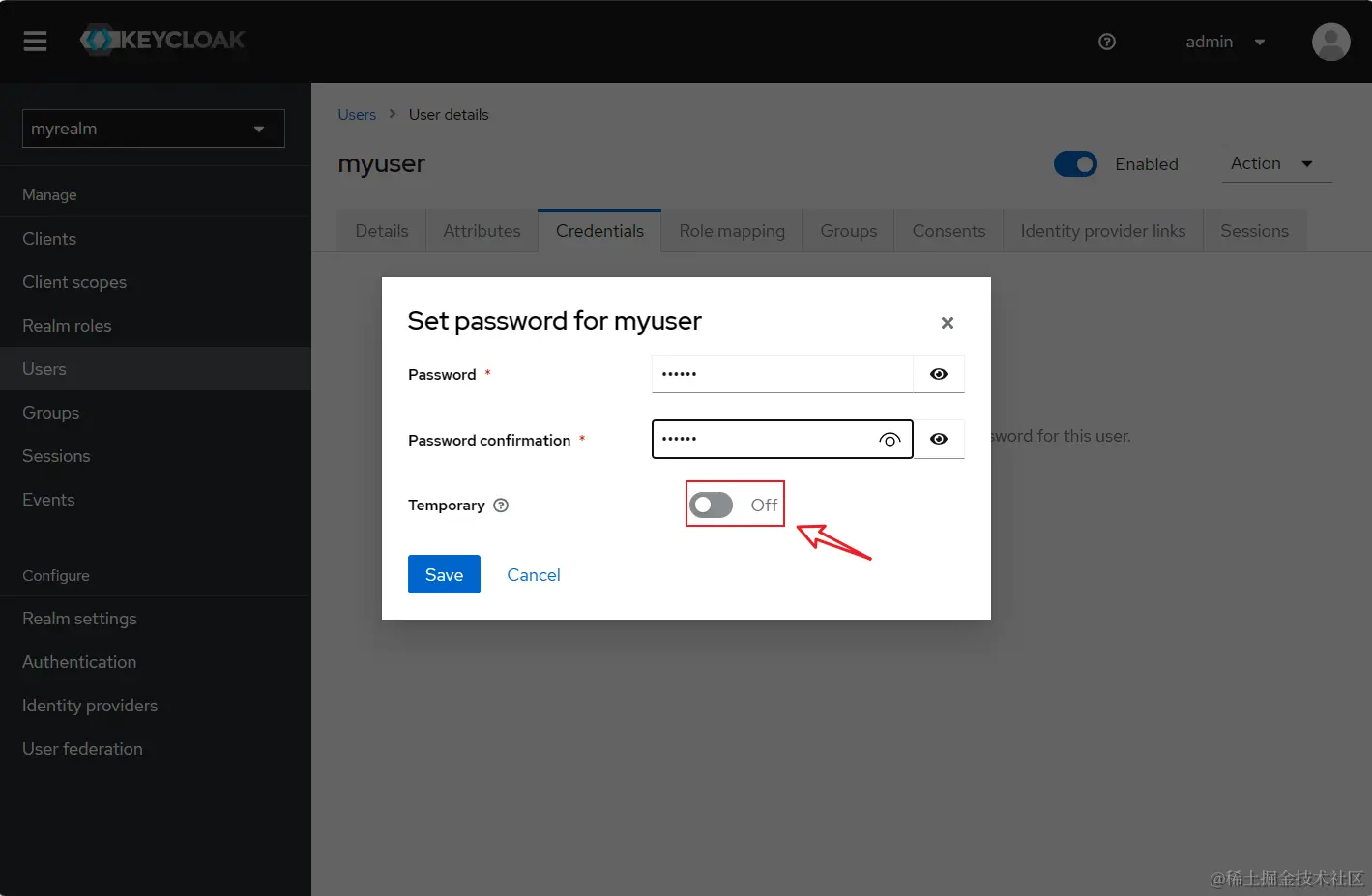This screenshot has height=896, width=1372.
Task: Switch to the Role mapping tab
Action: point(731,231)
